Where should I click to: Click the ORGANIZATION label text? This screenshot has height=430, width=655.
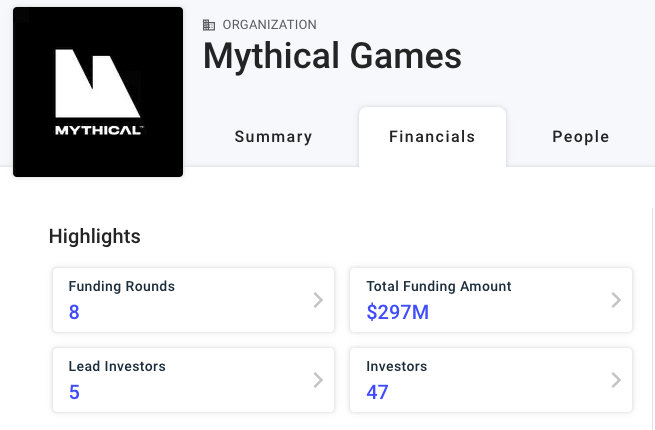click(x=269, y=25)
